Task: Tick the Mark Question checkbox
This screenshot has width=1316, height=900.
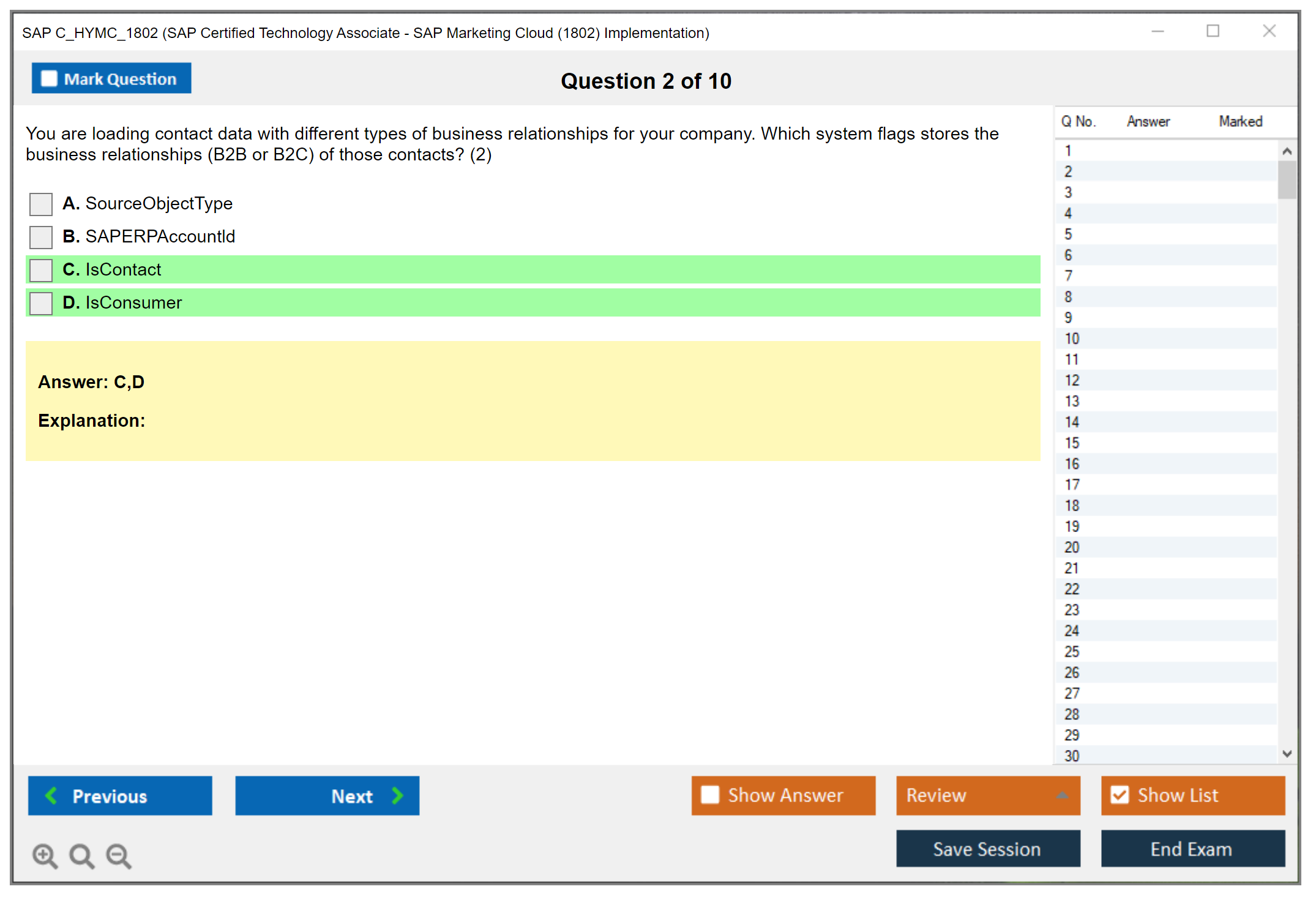Action: tap(49, 78)
